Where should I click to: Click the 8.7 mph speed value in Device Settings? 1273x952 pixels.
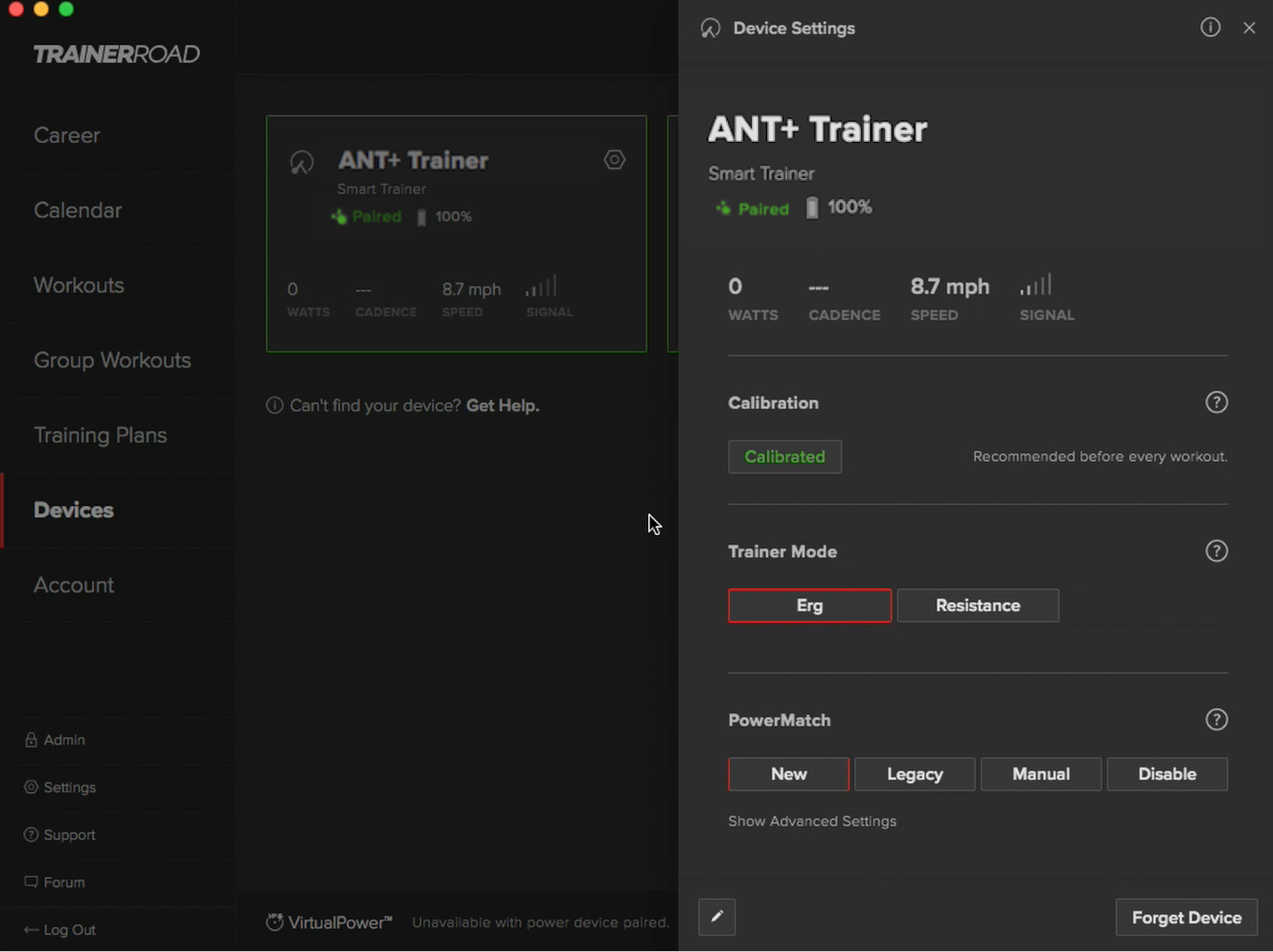tap(949, 286)
